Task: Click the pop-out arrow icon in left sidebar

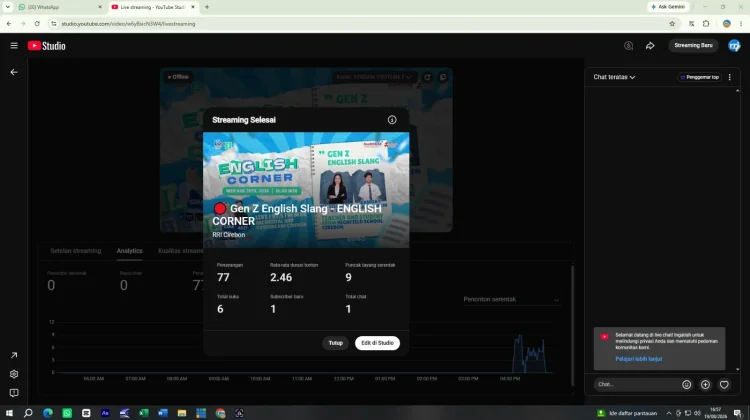Action: point(14,355)
